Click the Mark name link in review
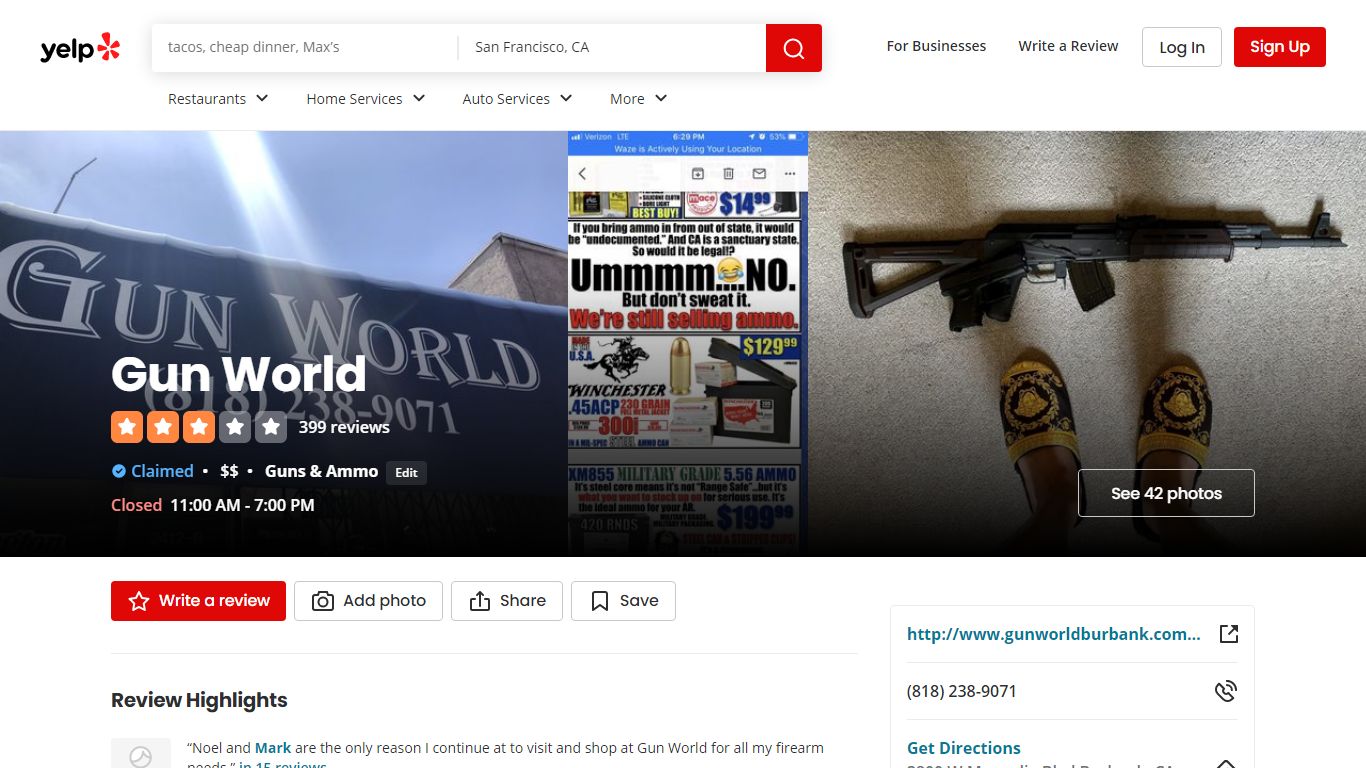 pyautogui.click(x=273, y=748)
